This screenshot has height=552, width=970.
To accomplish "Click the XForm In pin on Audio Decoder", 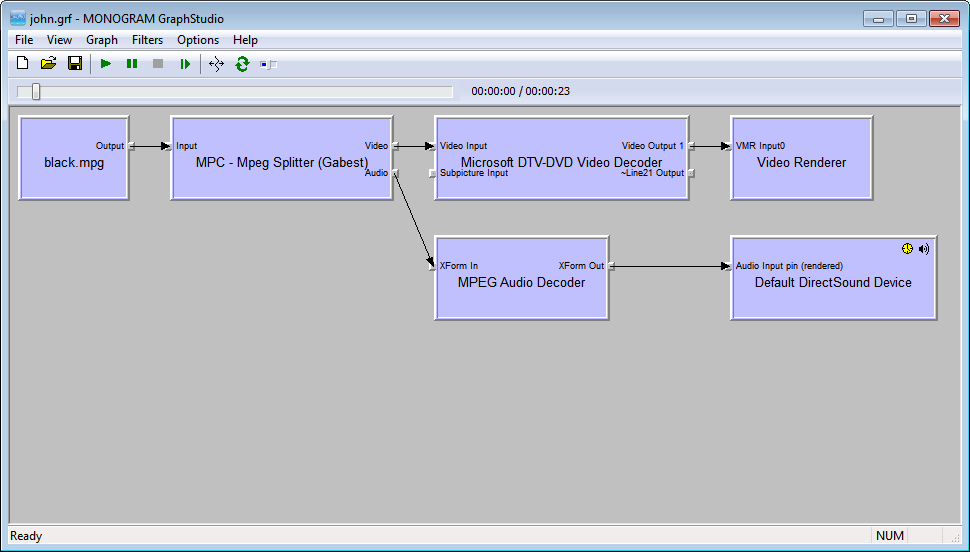I will coord(433,266).
